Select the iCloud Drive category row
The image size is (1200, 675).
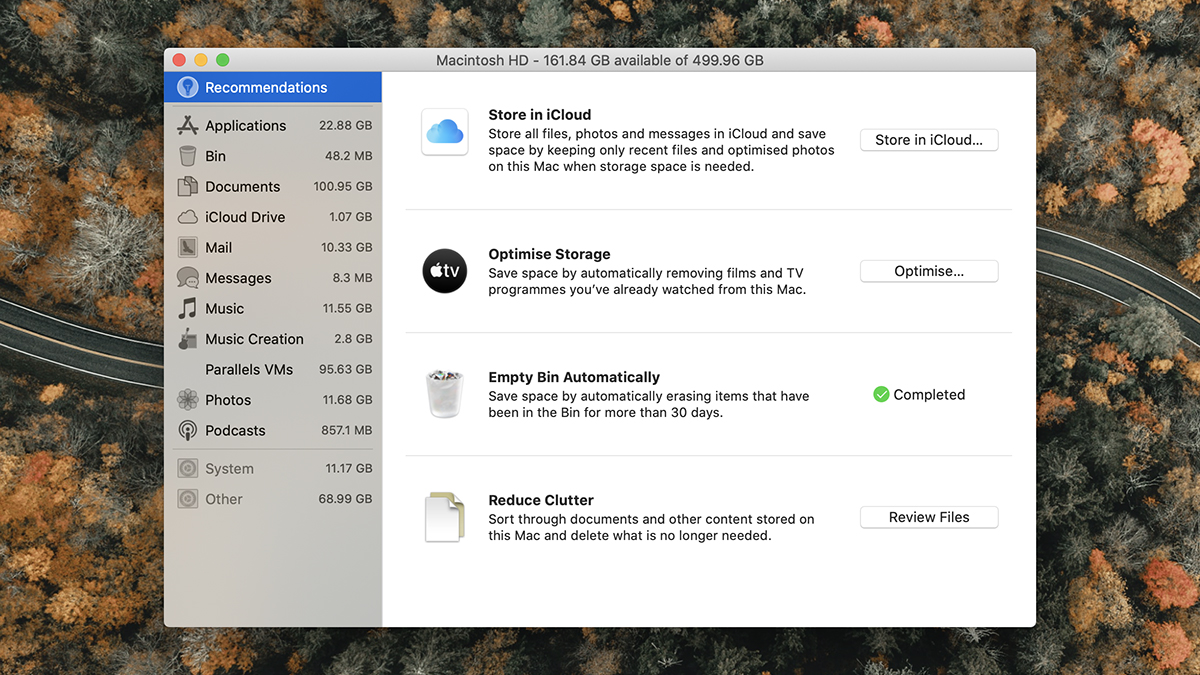pos(273,217)
